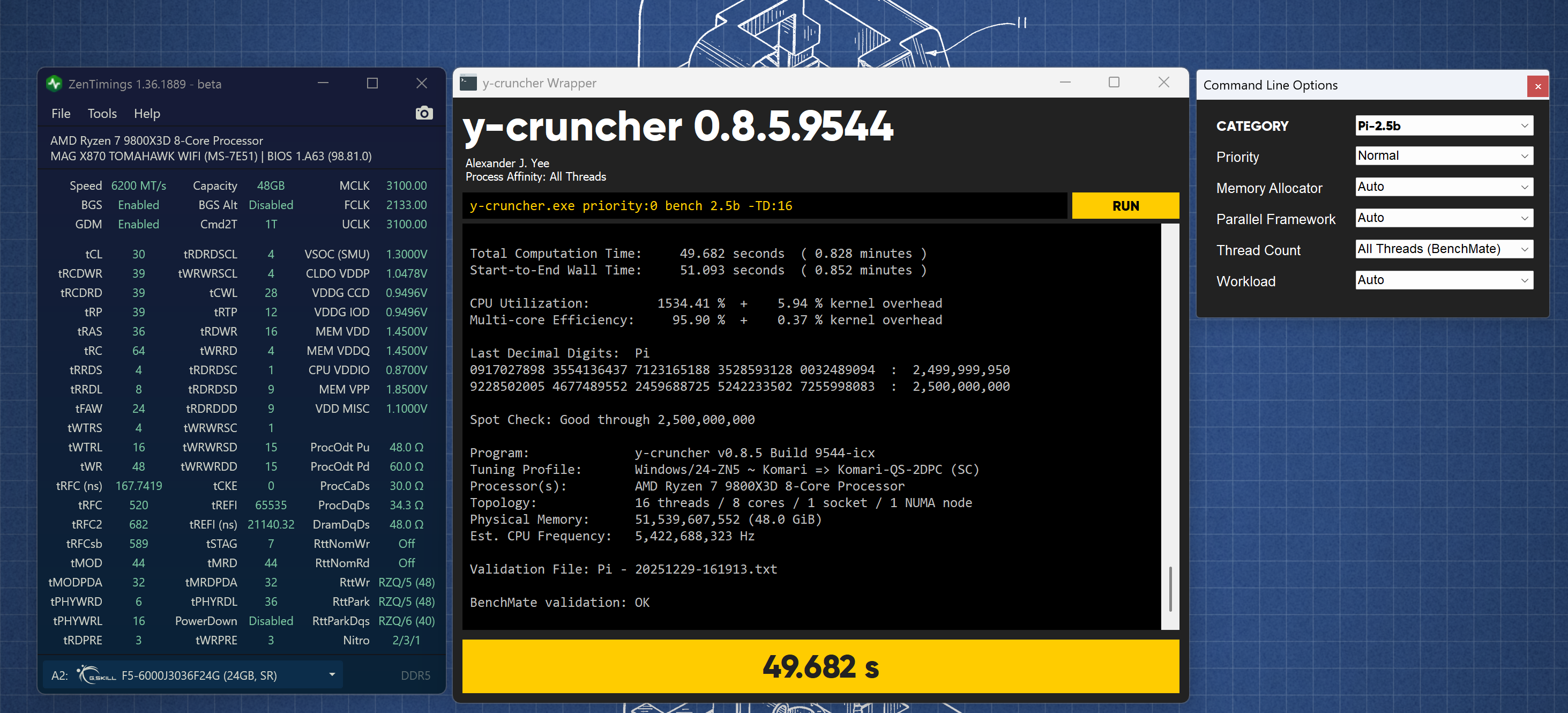
Task: Click the BGS Alt value Disabled
Action: tap(271, 205)
